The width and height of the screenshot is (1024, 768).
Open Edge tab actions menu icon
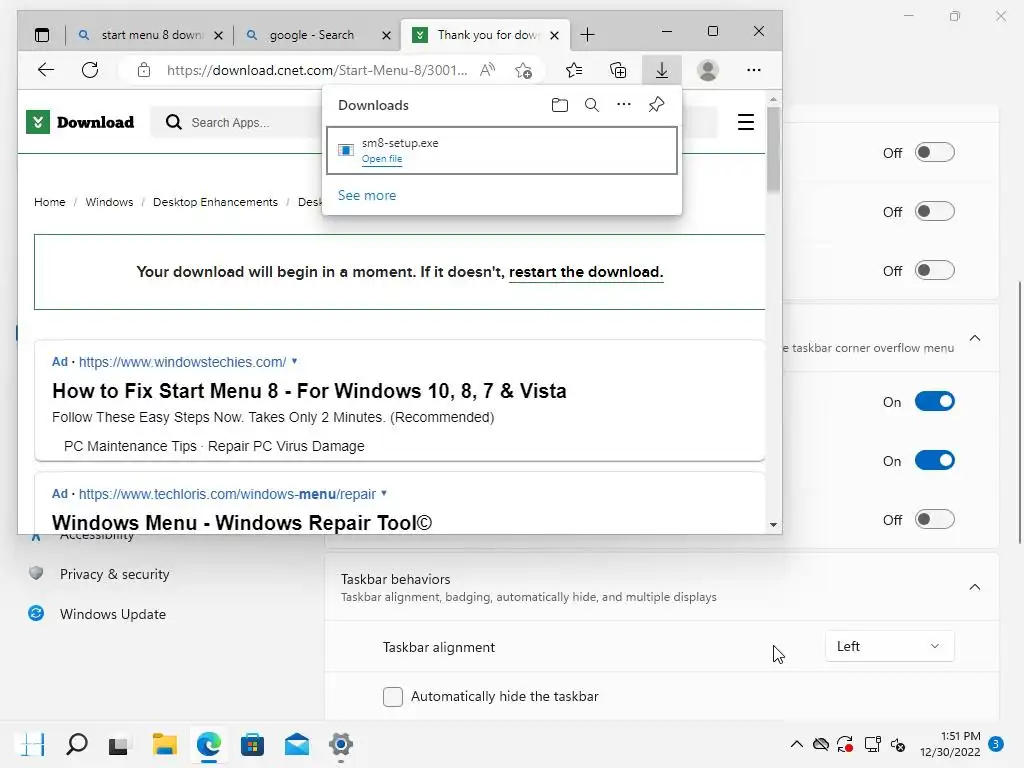coord(42,35)
